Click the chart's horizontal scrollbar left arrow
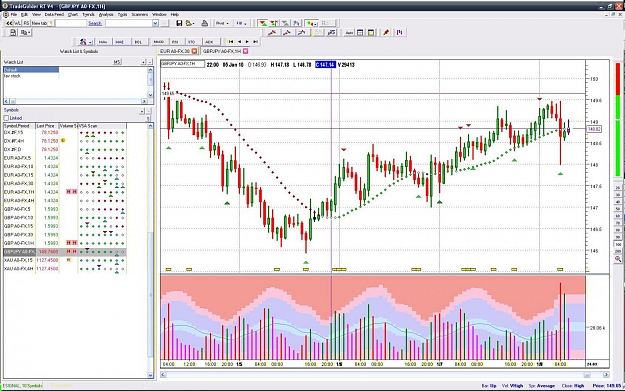Viewport: 625px width, 391px height. (163, 375)
